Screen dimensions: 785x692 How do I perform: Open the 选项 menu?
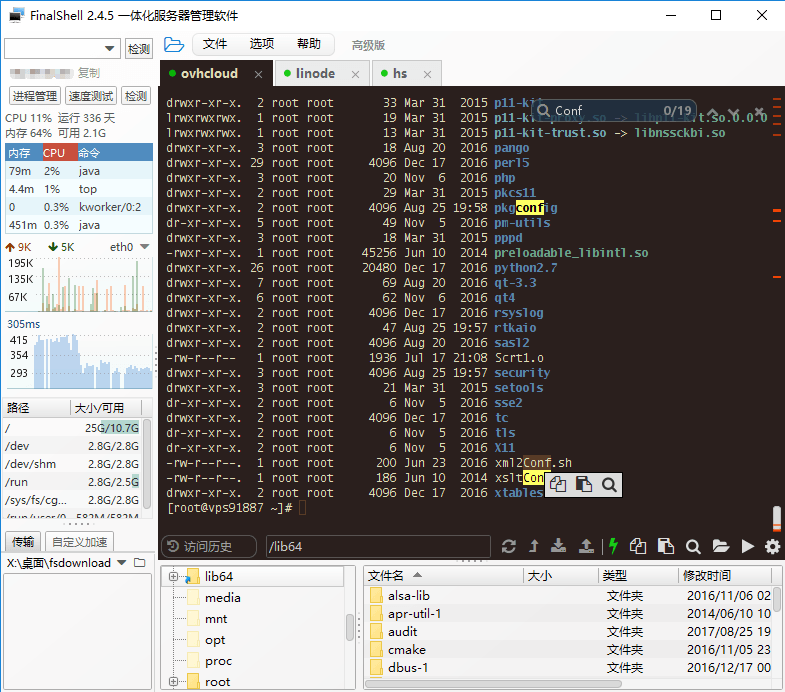click(262, 44)
